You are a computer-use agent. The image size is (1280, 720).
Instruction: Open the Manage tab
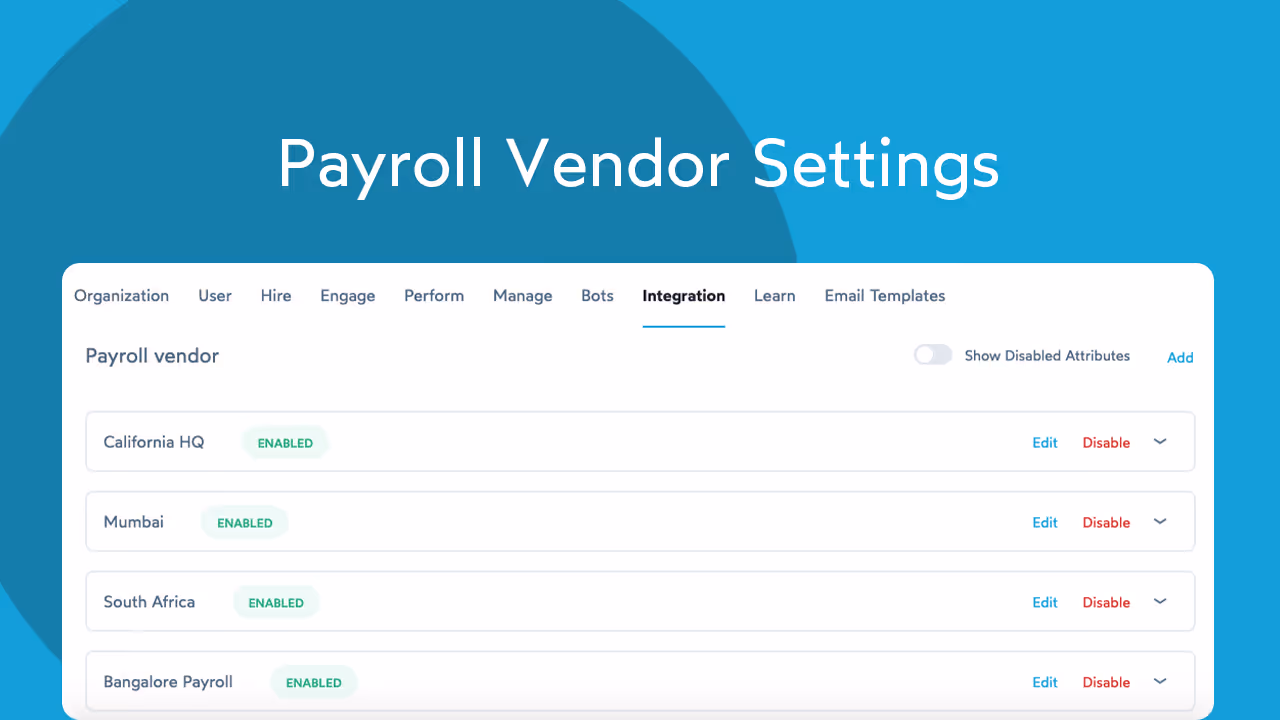[x=522, y=296]
